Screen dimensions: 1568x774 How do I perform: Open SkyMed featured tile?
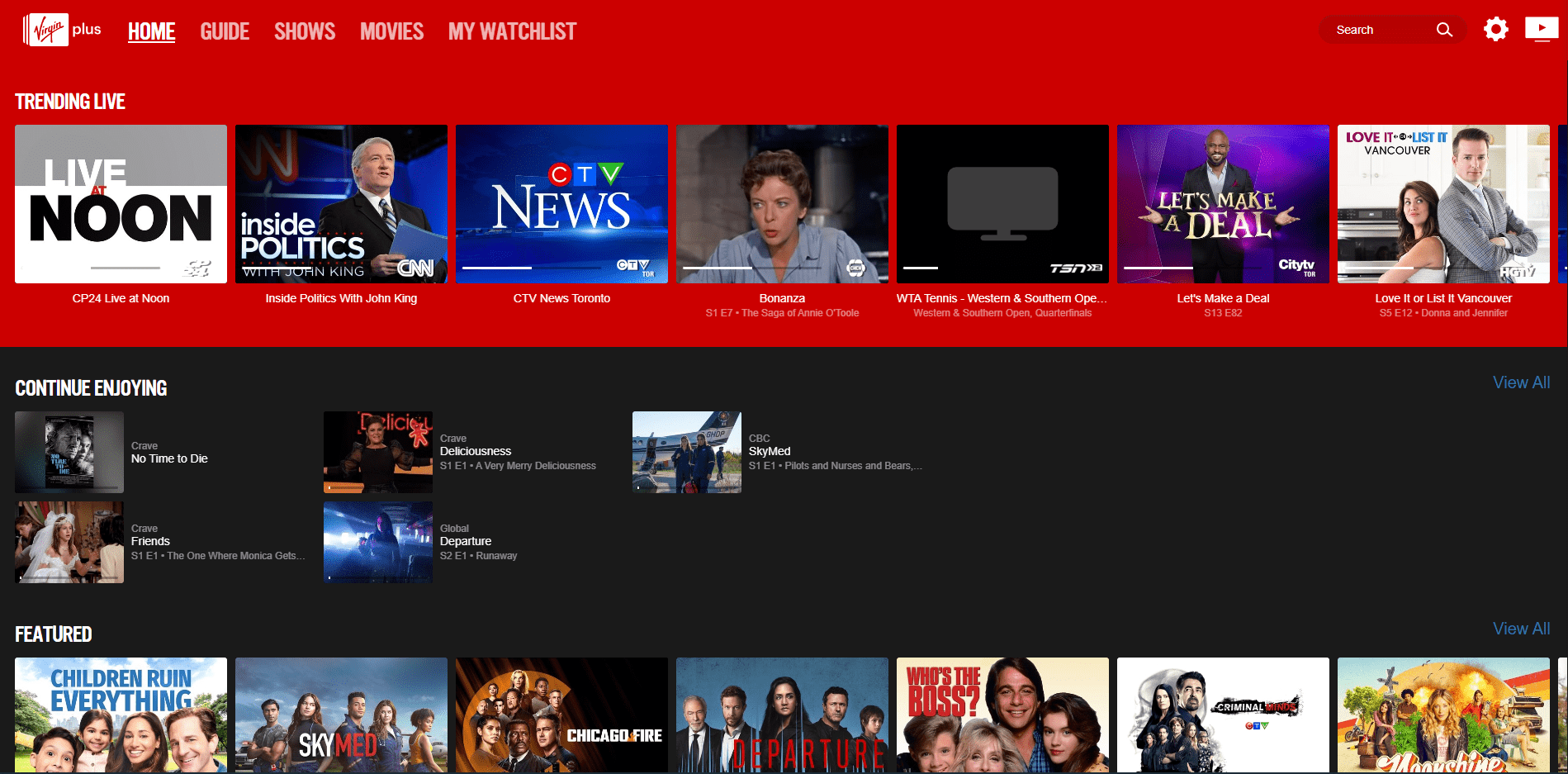[x=341, y=715]
